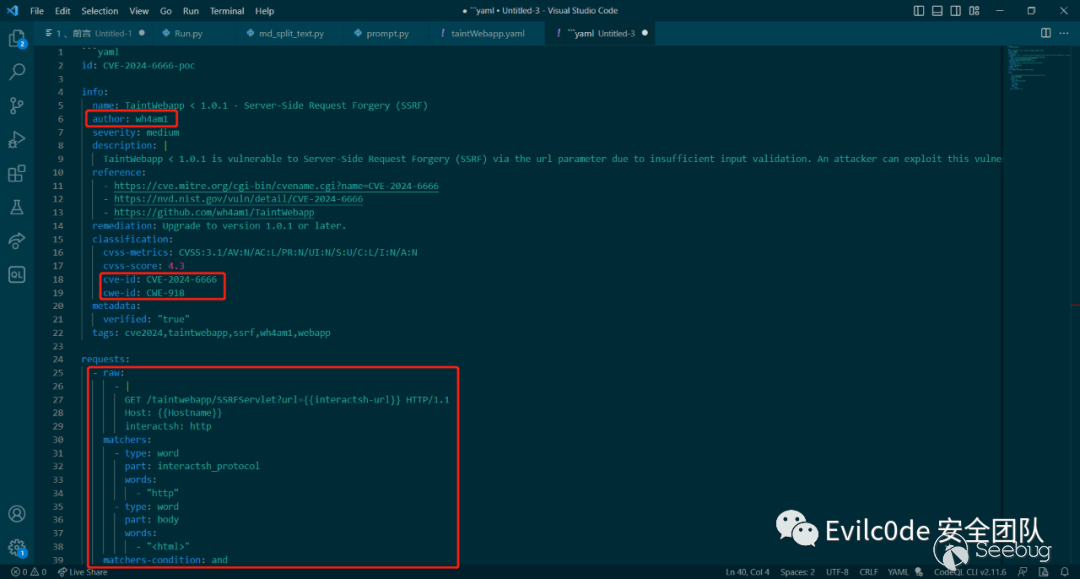Close the unsaved Untitled-1 tab via its dot
This screenshot has width=1080, height=579.
coord(142,33)
